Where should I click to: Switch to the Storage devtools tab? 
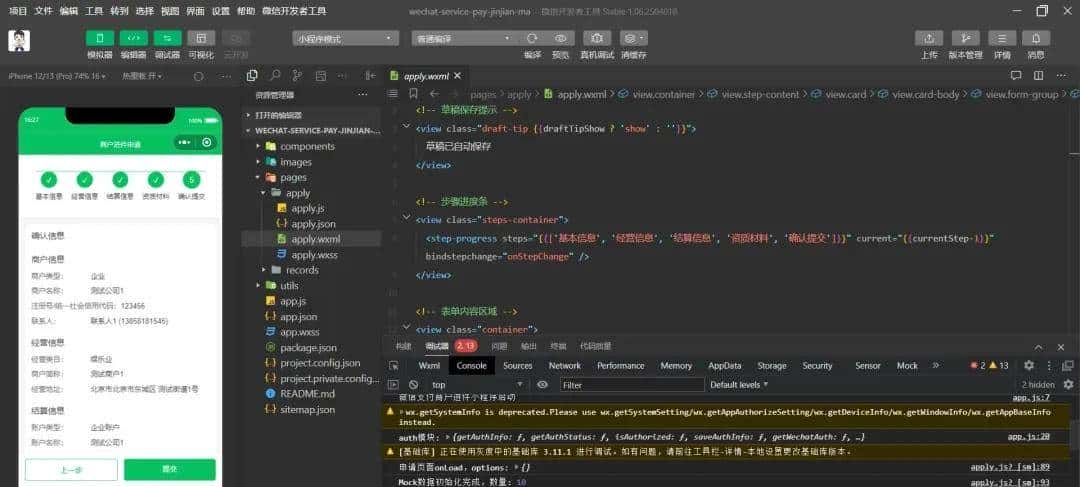771,366
